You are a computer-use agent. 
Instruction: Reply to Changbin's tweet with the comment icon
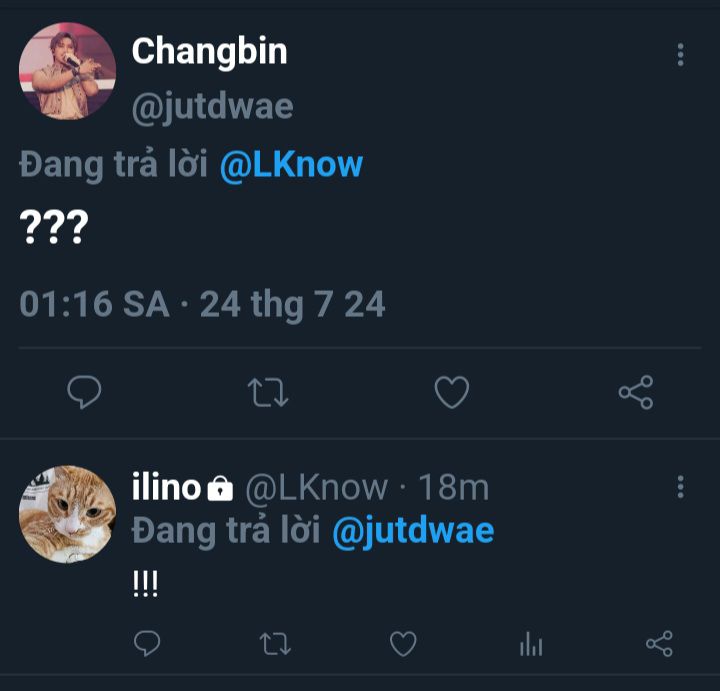(x=84, y=393)
